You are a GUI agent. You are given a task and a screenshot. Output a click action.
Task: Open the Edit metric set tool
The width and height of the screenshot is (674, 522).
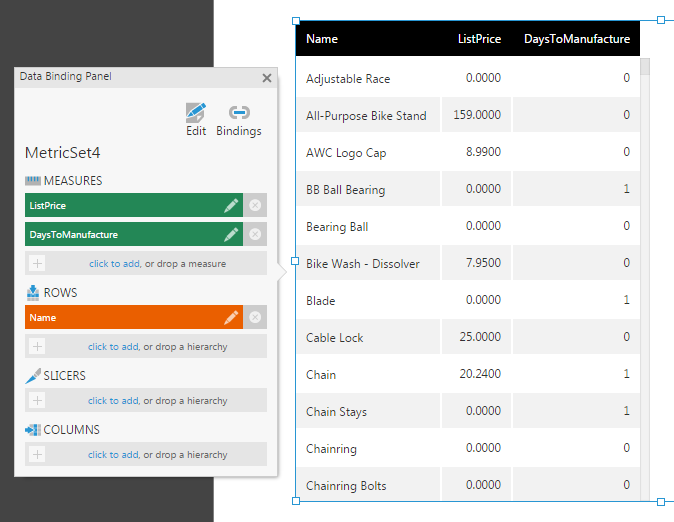point(196,120)
